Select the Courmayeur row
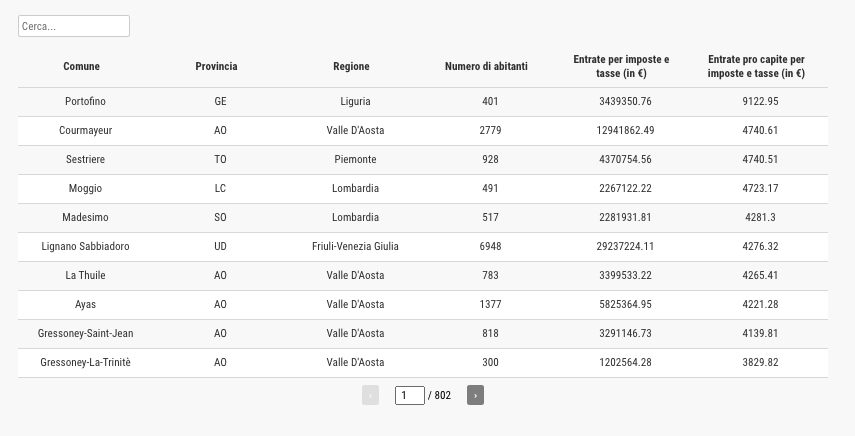This screenshot has height=436, width=855. tap(423, 130)
